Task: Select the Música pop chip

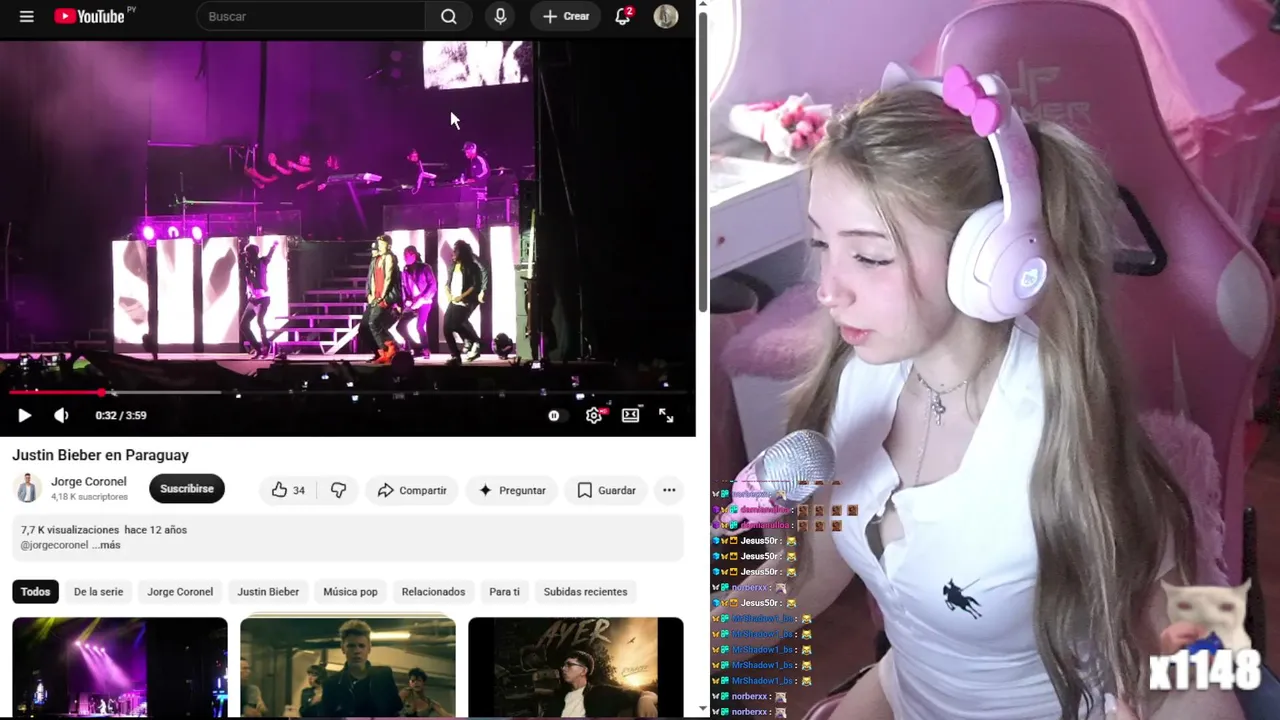Action: click(x=350, y=592)
